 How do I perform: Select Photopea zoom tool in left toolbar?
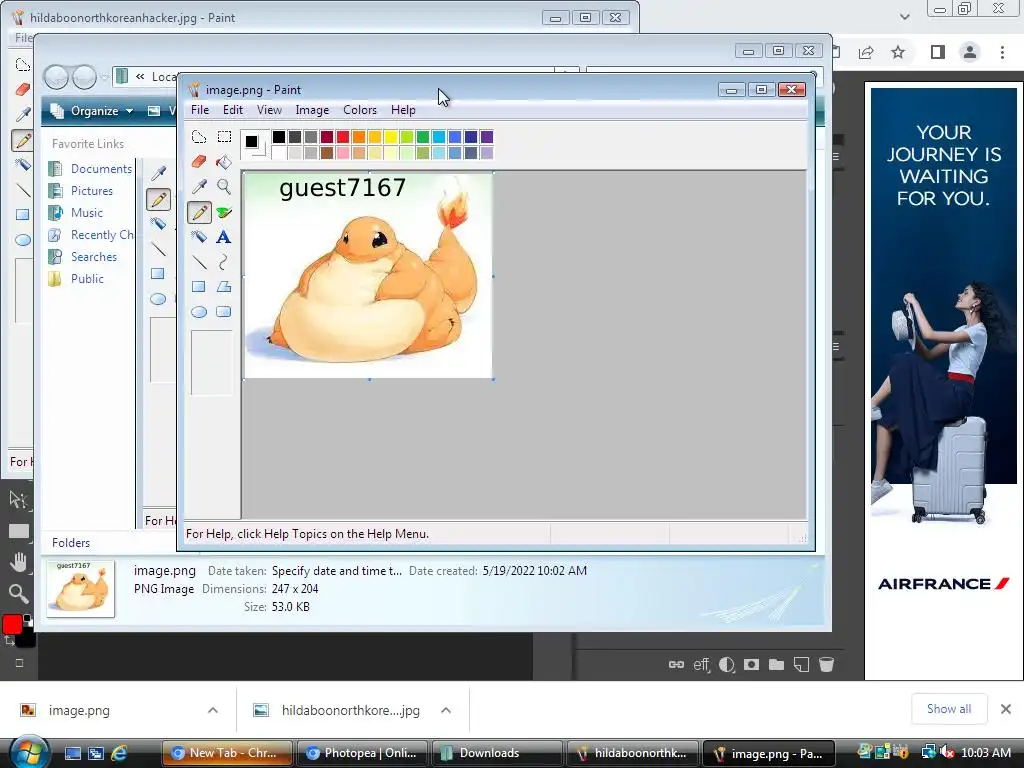pyautogui.click(x=18, y=594)
